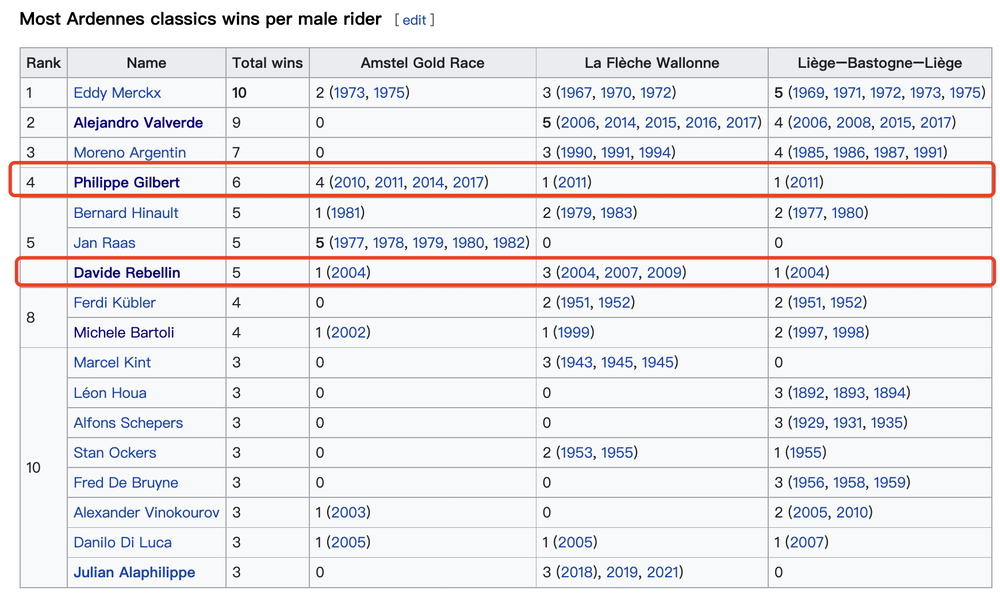Click Merckx's 1969 Liège–Bastogne–Liège year link
Screen dimensions: 1000x598
click(x=808, y=92)
